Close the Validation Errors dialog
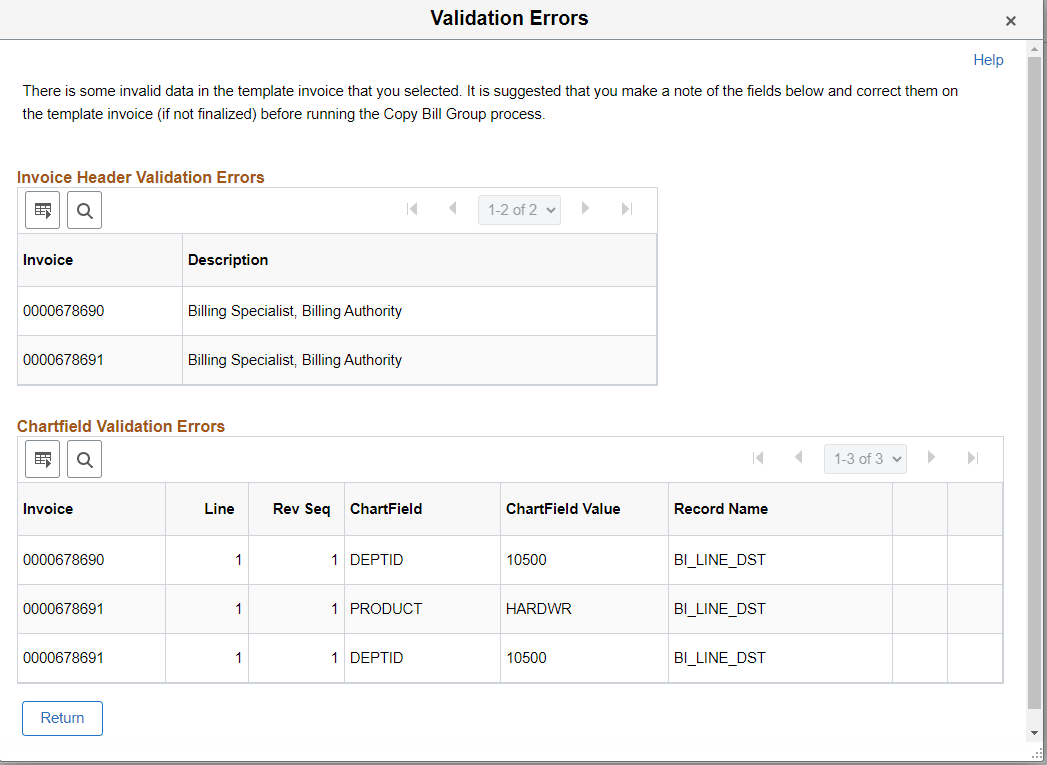 tap(1010, 20)
